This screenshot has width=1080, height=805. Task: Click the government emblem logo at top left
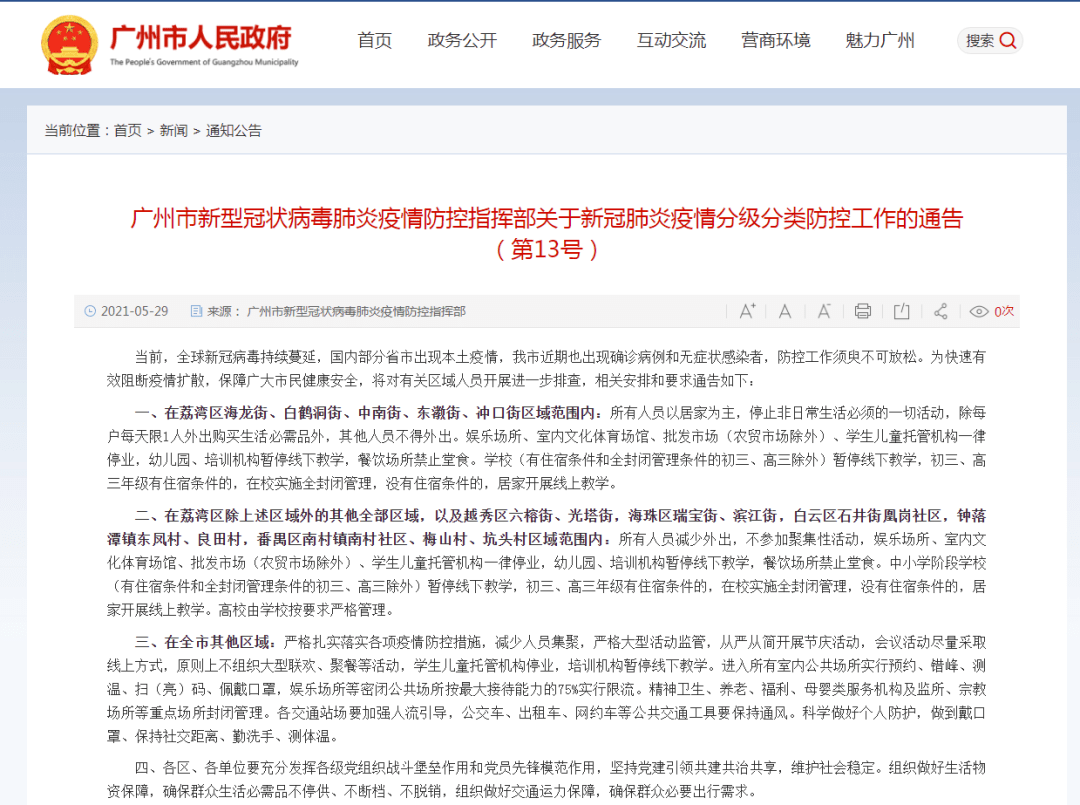68,42
